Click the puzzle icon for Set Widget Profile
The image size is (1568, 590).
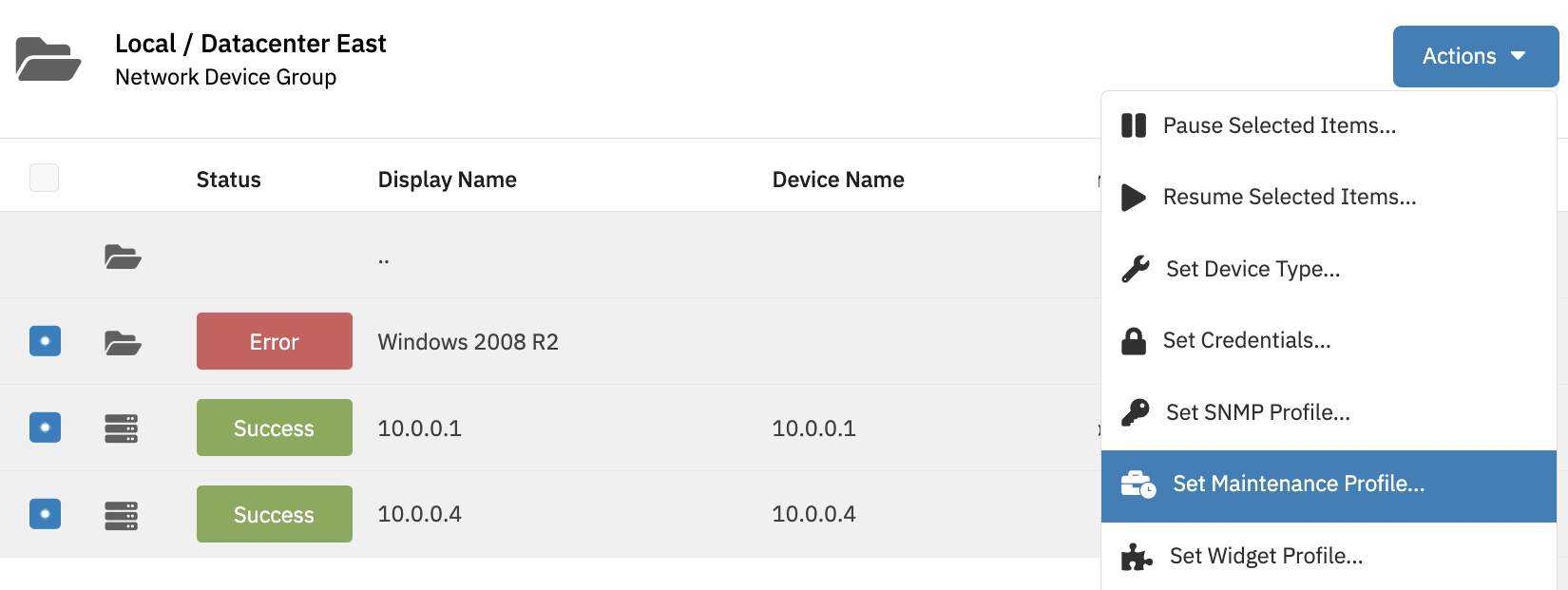click(x=1137, y=556)
